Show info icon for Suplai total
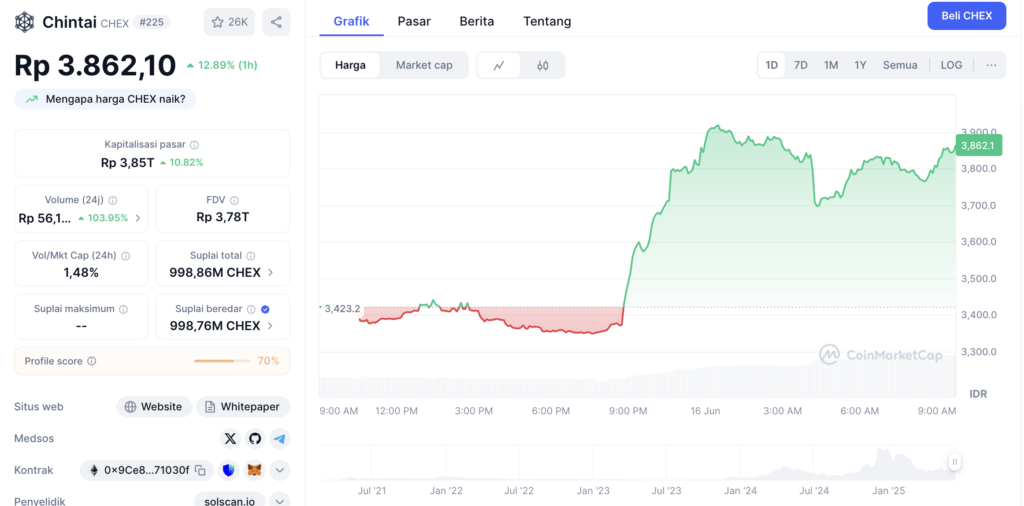Screen dimensions: 1024x506 251,256
